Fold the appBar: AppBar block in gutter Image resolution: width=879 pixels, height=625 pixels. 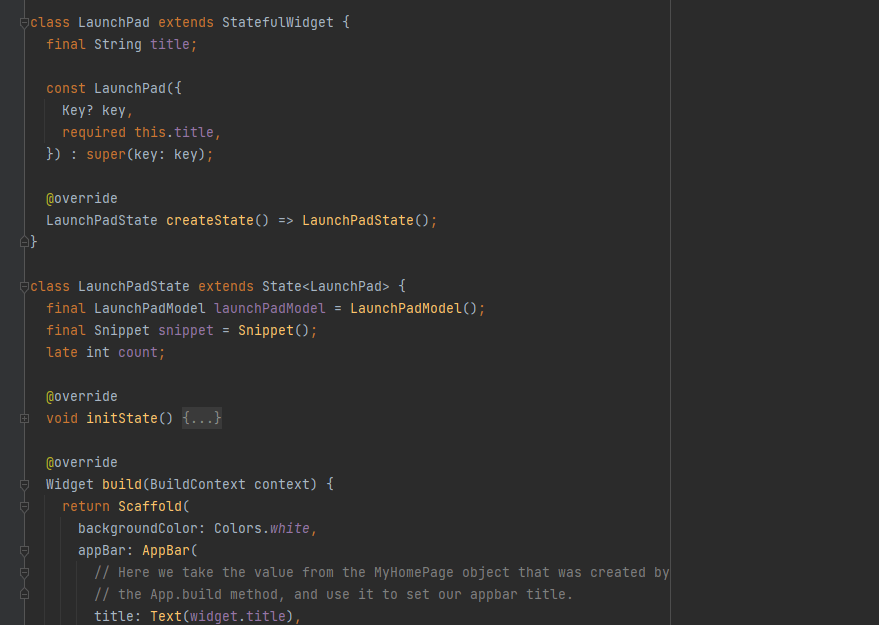[24, 550]
